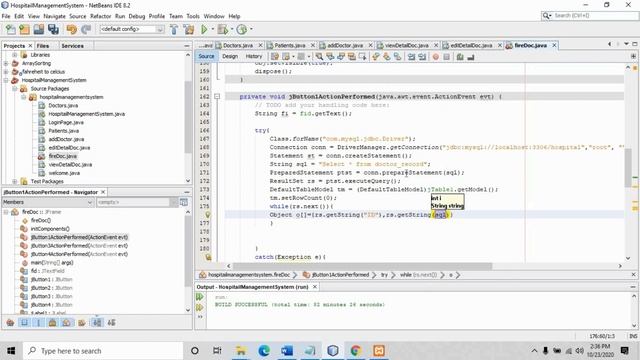Viewport: 640px width, 360px height.
Task: Close the fireDoc.java tab
Action: tap(554, 45)
